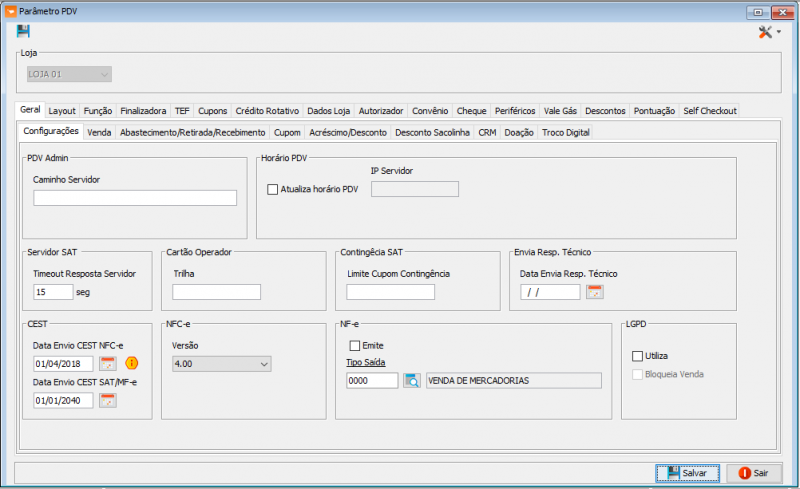Open the Doação sub-tab

pyautogui.click(x=519, y=133)
